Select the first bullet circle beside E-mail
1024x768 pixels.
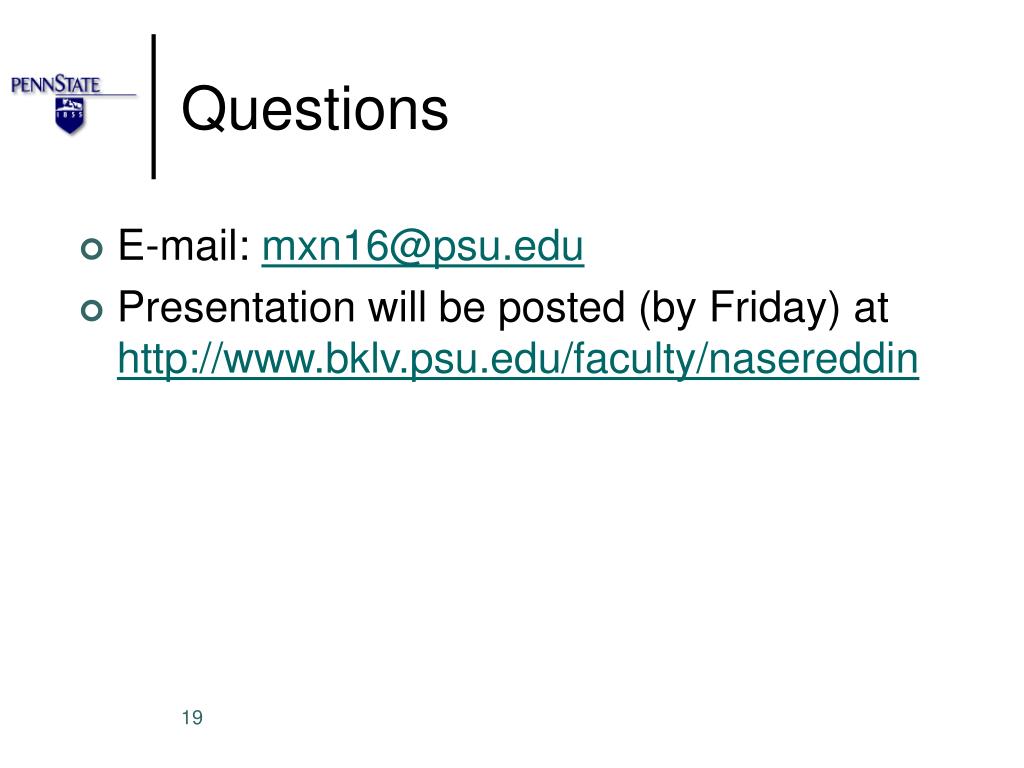pos(92,249)
